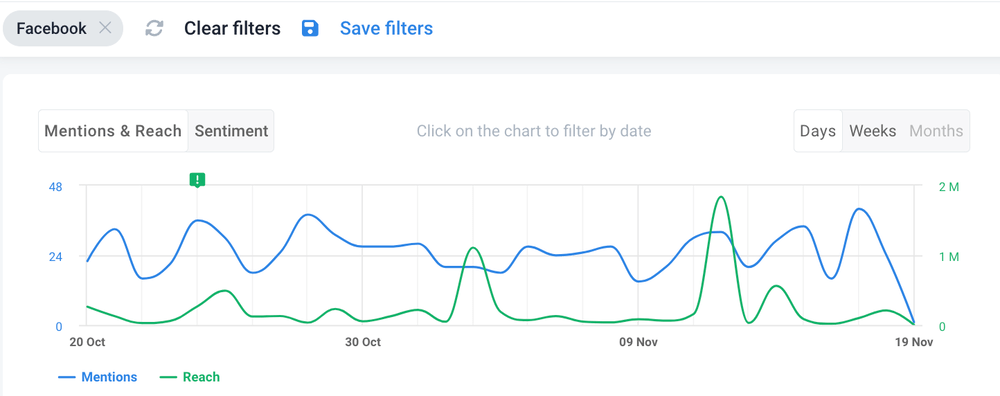The image size is (1000, 396).
Task: Toggle the Mentions series in legend
Action: [98, 377]
